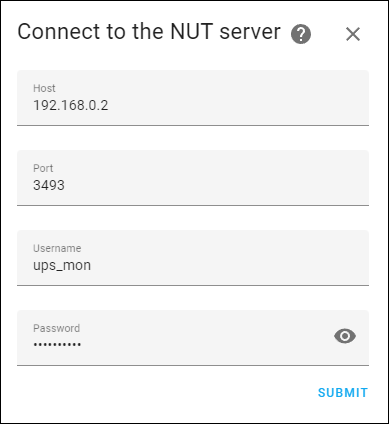This screenshot has width=389, height=424.
Task: Focus the Host input field
Action: coord(193,98)
